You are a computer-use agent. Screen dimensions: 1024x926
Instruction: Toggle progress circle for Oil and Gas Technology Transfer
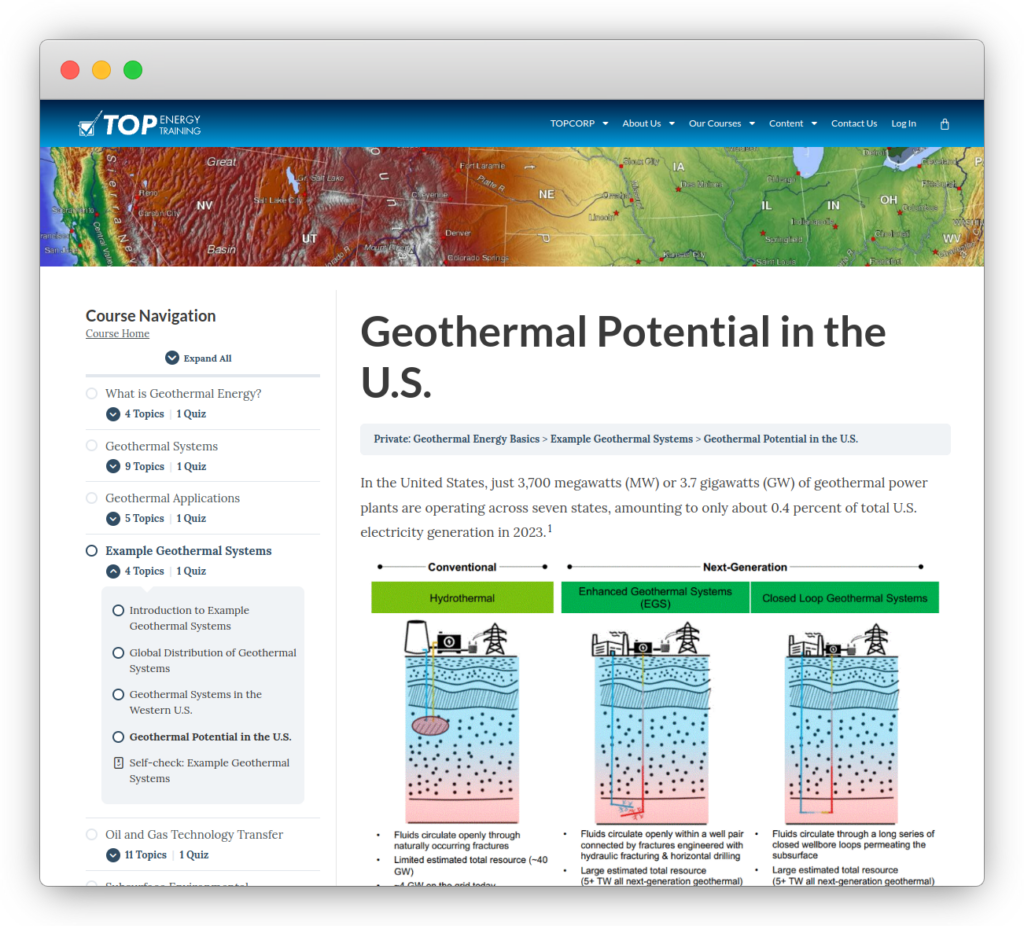click(91, 834)
